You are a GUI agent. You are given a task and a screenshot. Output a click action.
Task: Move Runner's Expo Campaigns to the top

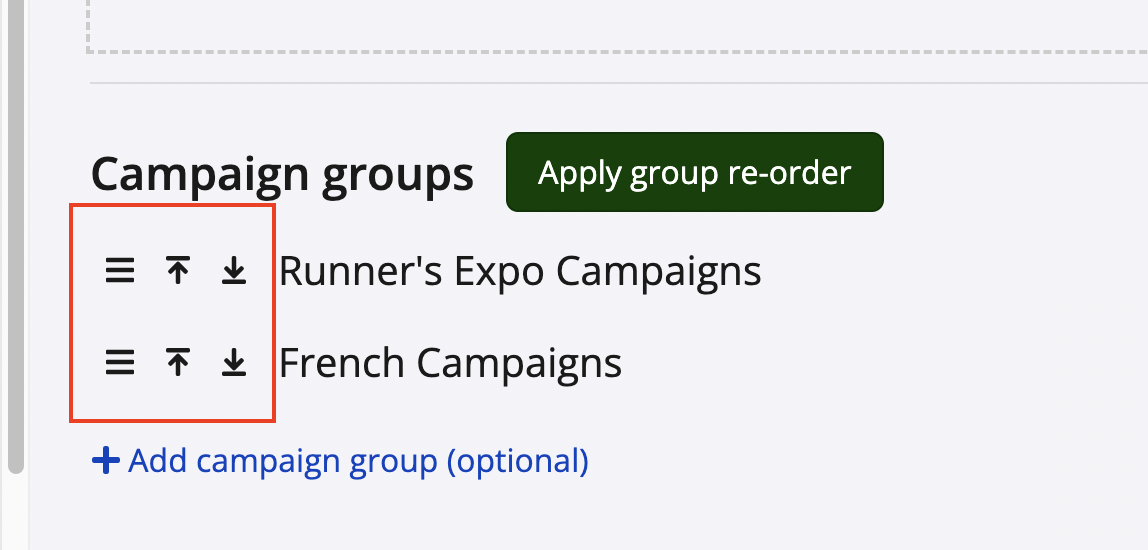pyautogui.click(x=178, y=271)
